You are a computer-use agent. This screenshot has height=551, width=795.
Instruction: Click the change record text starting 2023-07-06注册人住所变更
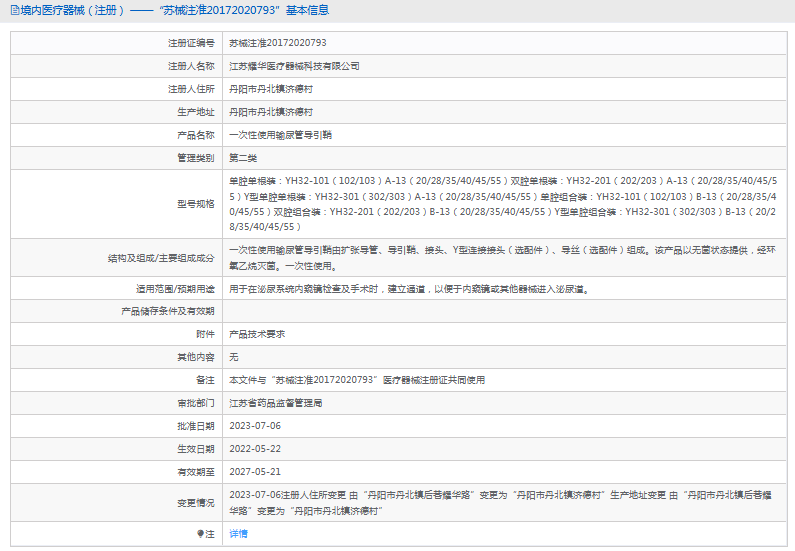click(x=500, y=503)
